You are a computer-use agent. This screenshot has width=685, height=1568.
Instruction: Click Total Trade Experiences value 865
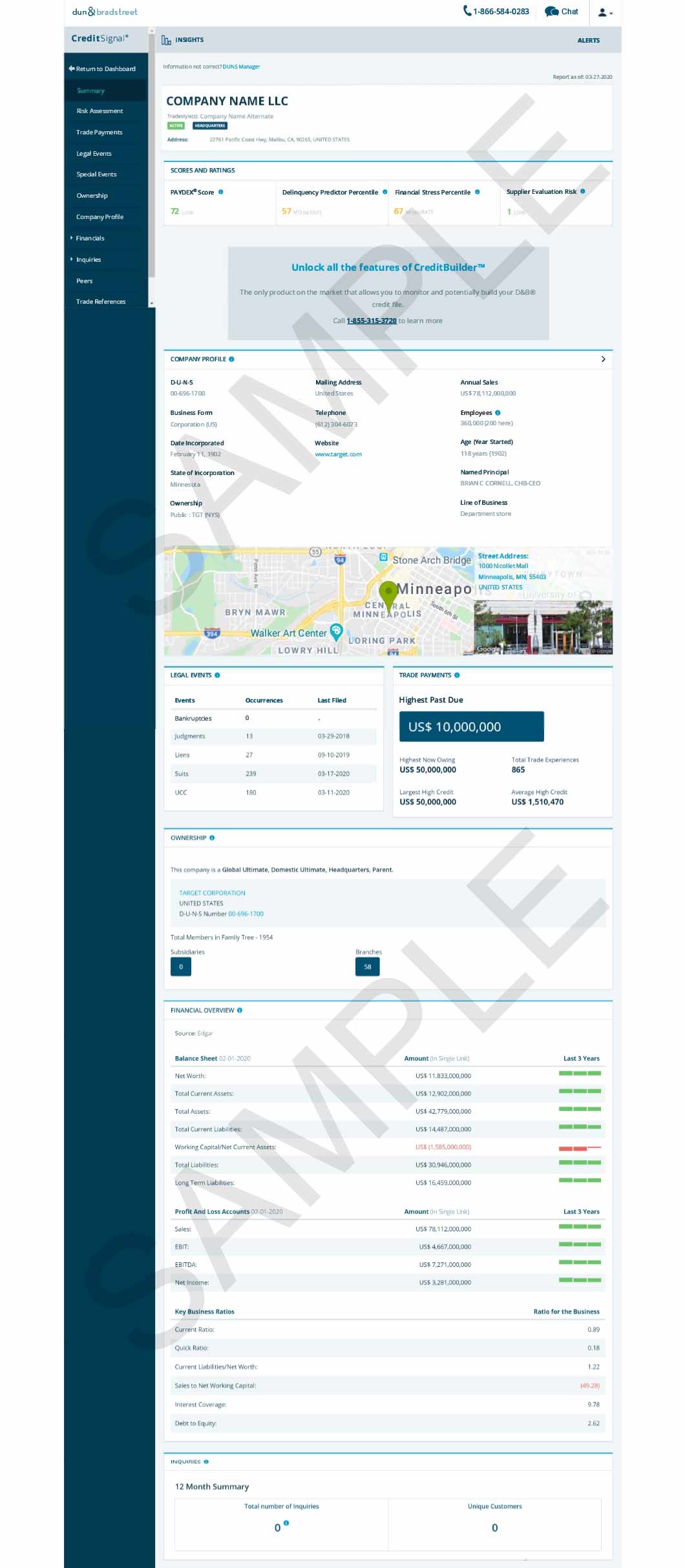pyautogui.click(x=518, y=770)
